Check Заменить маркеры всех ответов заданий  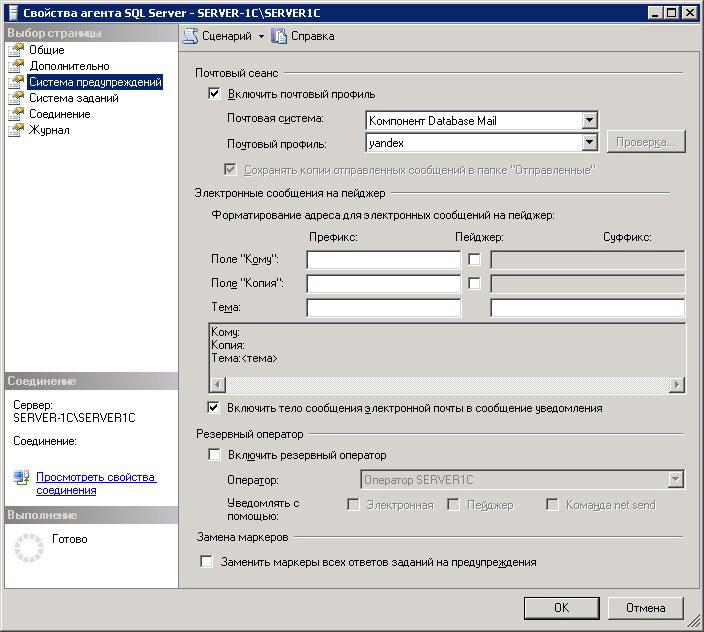pyautogui.click(x=207, y=562)
